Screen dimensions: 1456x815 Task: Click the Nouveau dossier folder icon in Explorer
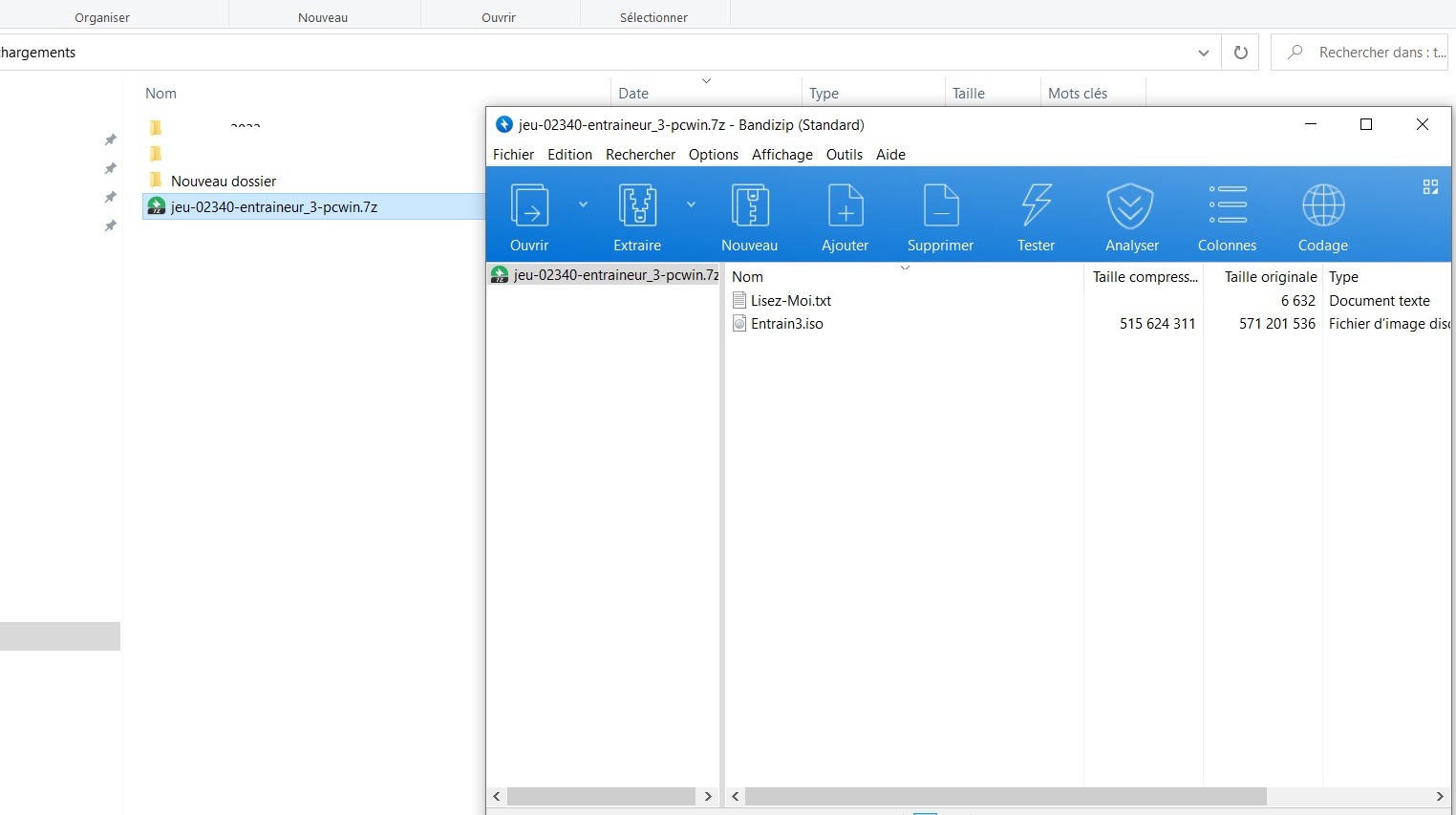[156, 181]
